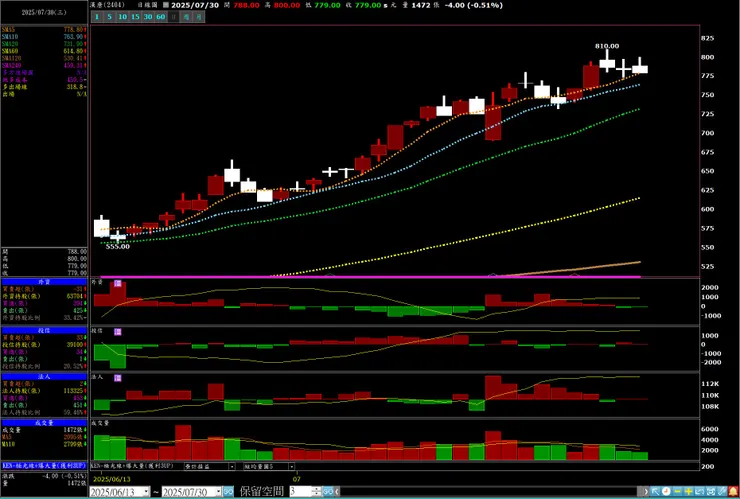Click the GO button after date range
Viewport: 740px width, 499px height.
point(228,491)
